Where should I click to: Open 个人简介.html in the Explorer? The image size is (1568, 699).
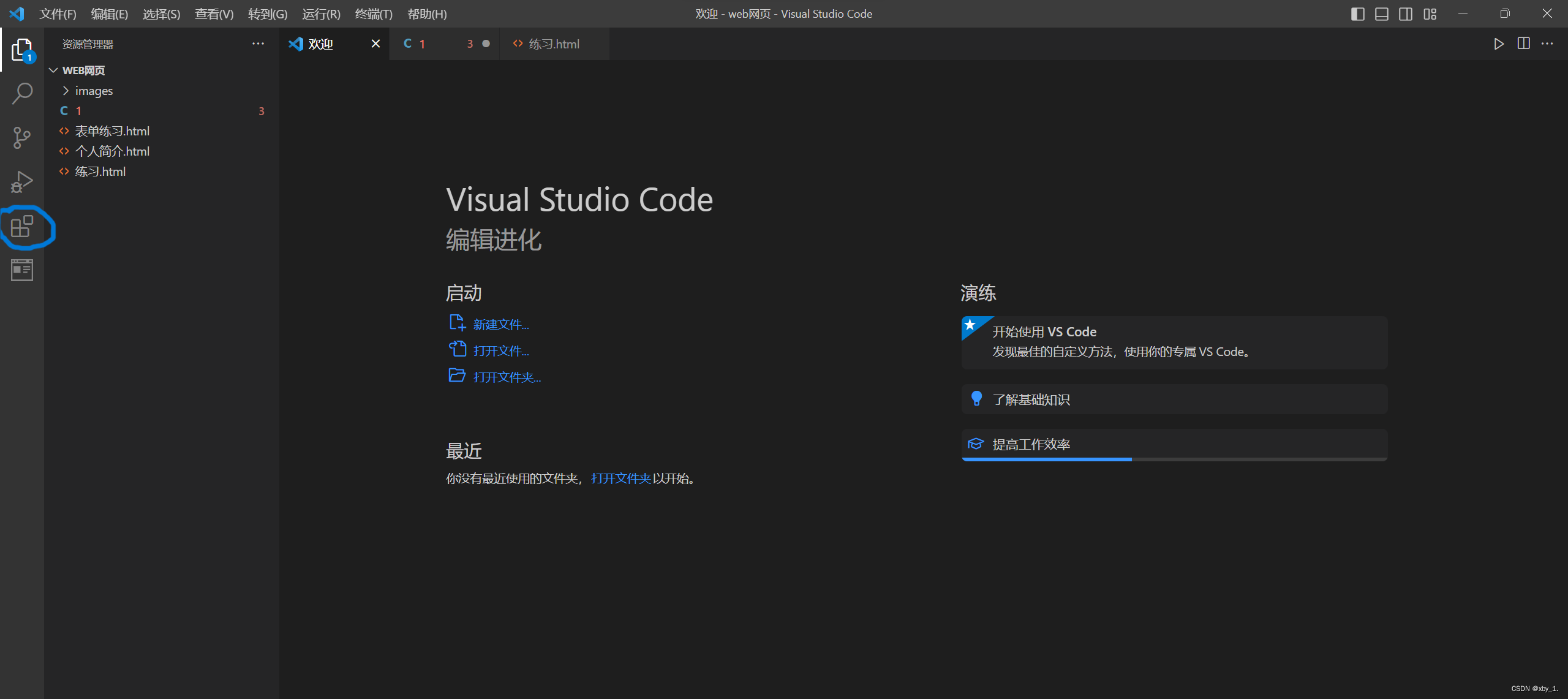[162, 151]
